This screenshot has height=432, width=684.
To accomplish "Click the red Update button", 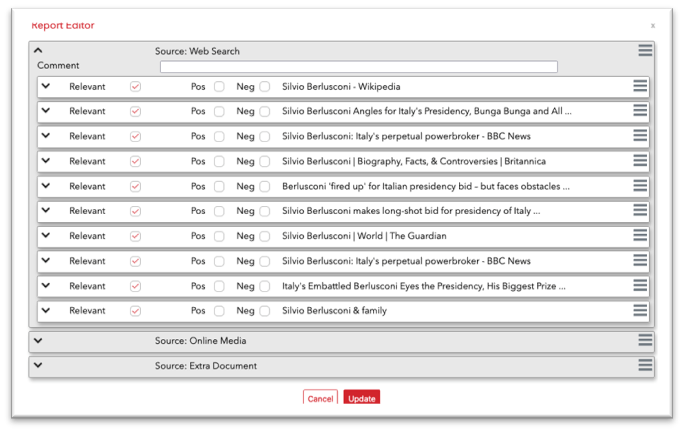I will click(x=361, y=398).
